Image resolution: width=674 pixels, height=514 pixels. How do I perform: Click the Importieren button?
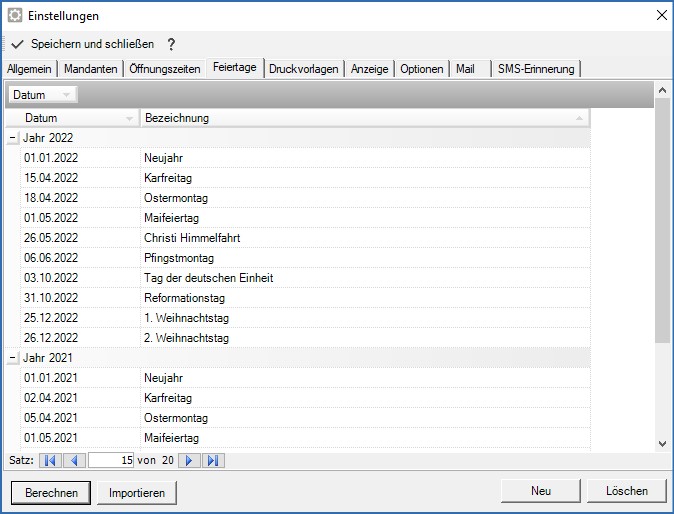coord(138,492)
